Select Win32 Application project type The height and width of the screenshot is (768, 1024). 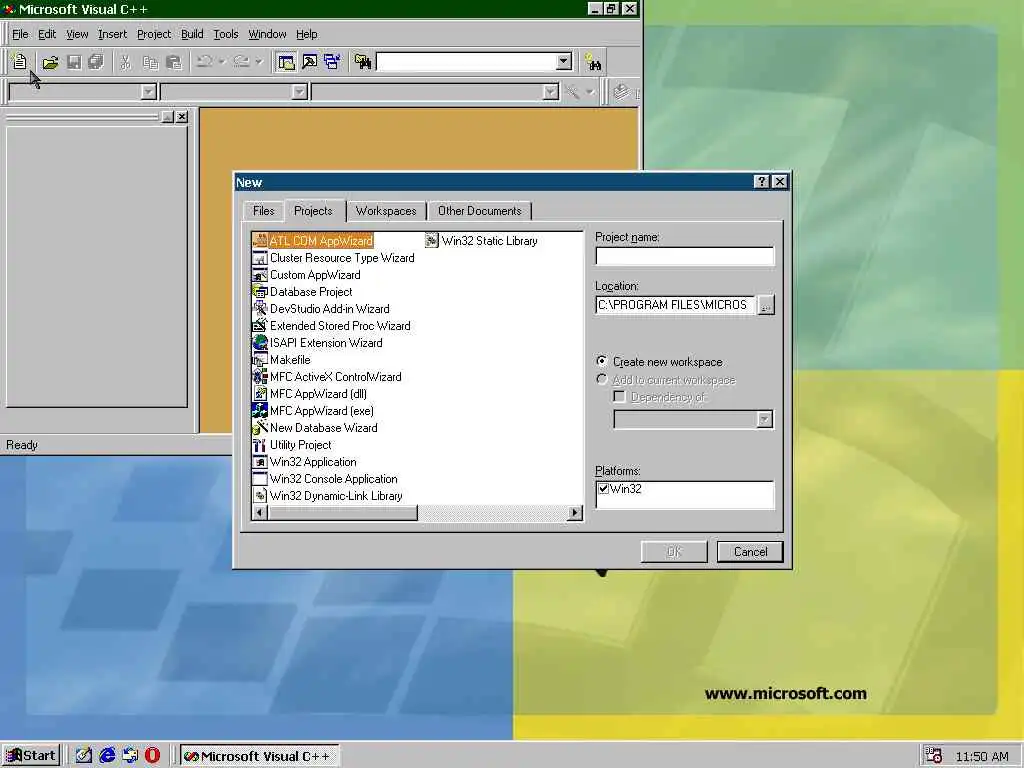[305, 462]
